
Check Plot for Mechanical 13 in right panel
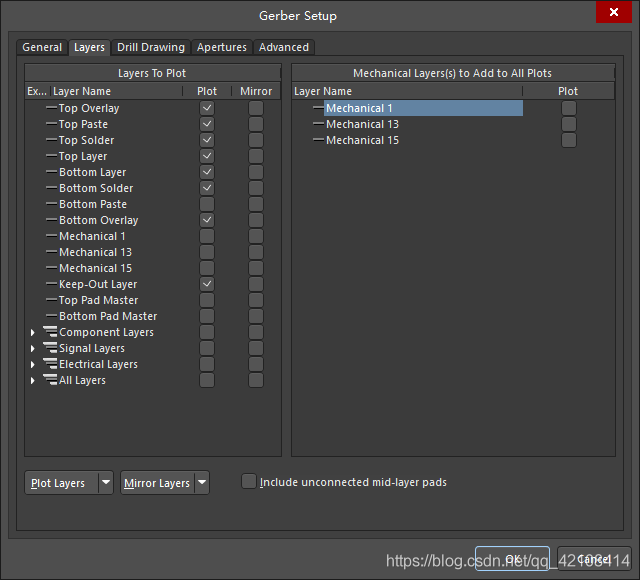[569, 124]
